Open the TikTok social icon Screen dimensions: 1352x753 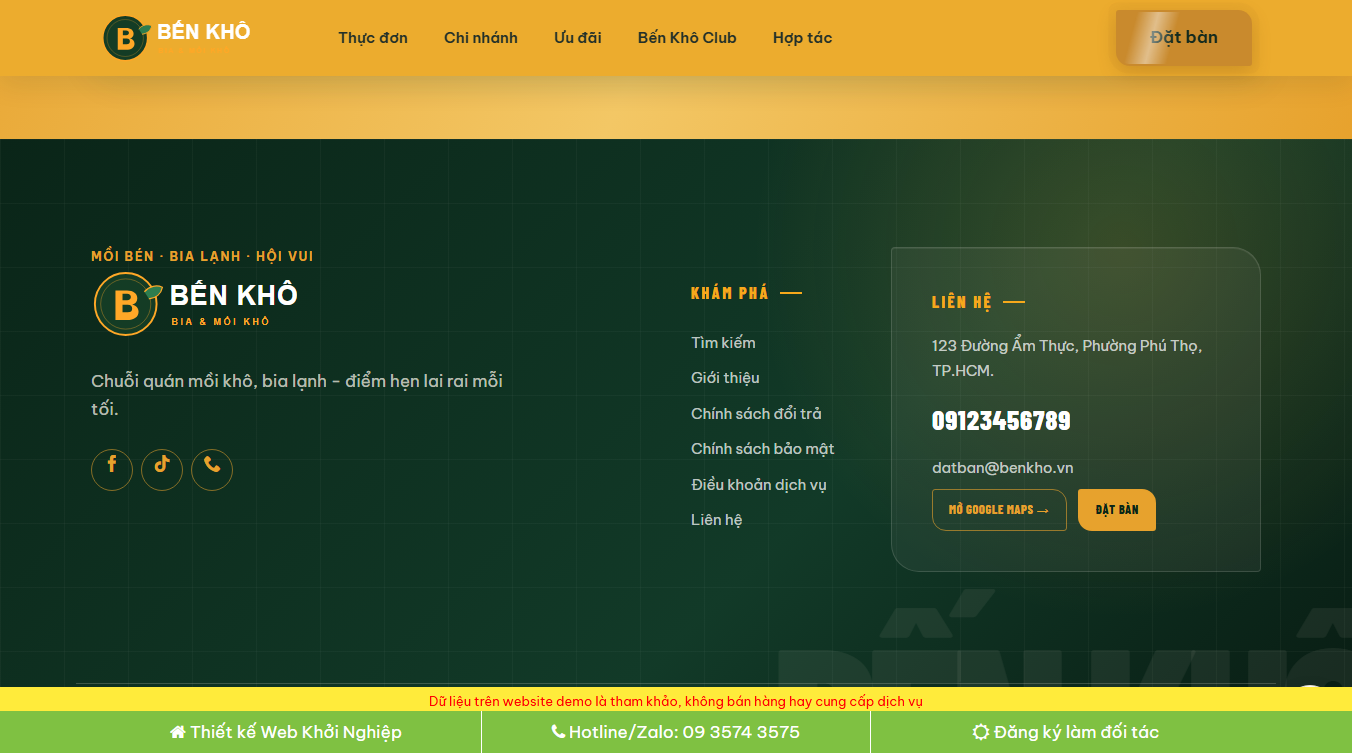point(162,470)
